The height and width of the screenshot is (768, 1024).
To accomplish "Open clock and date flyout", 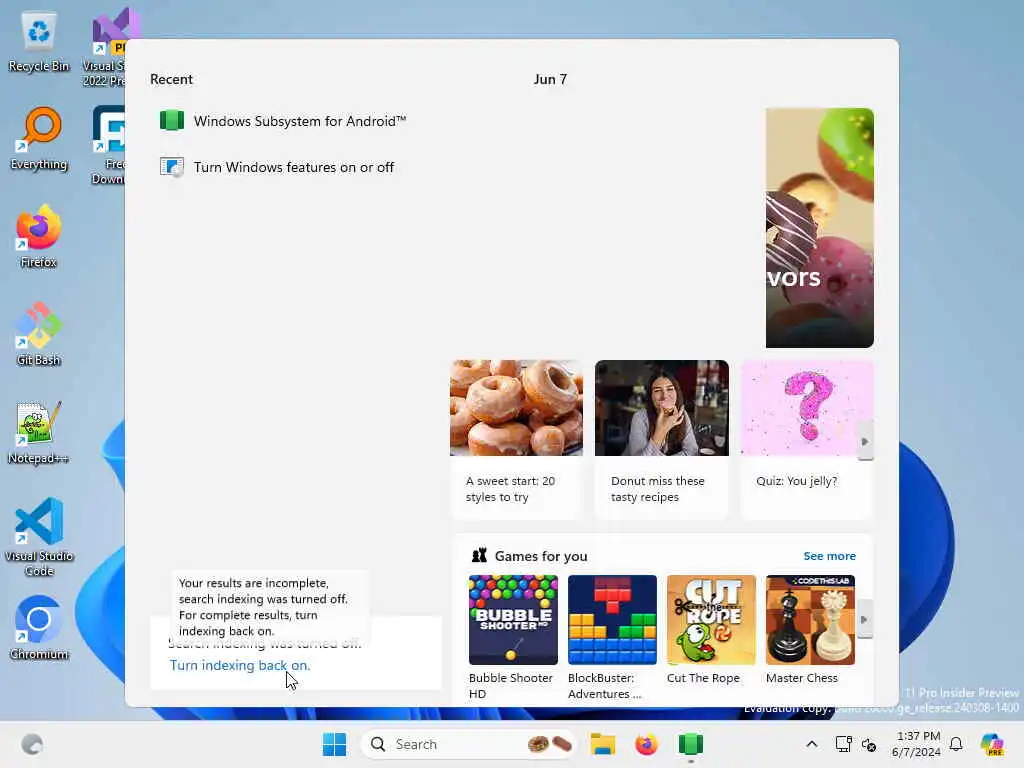I will point(917,744).
